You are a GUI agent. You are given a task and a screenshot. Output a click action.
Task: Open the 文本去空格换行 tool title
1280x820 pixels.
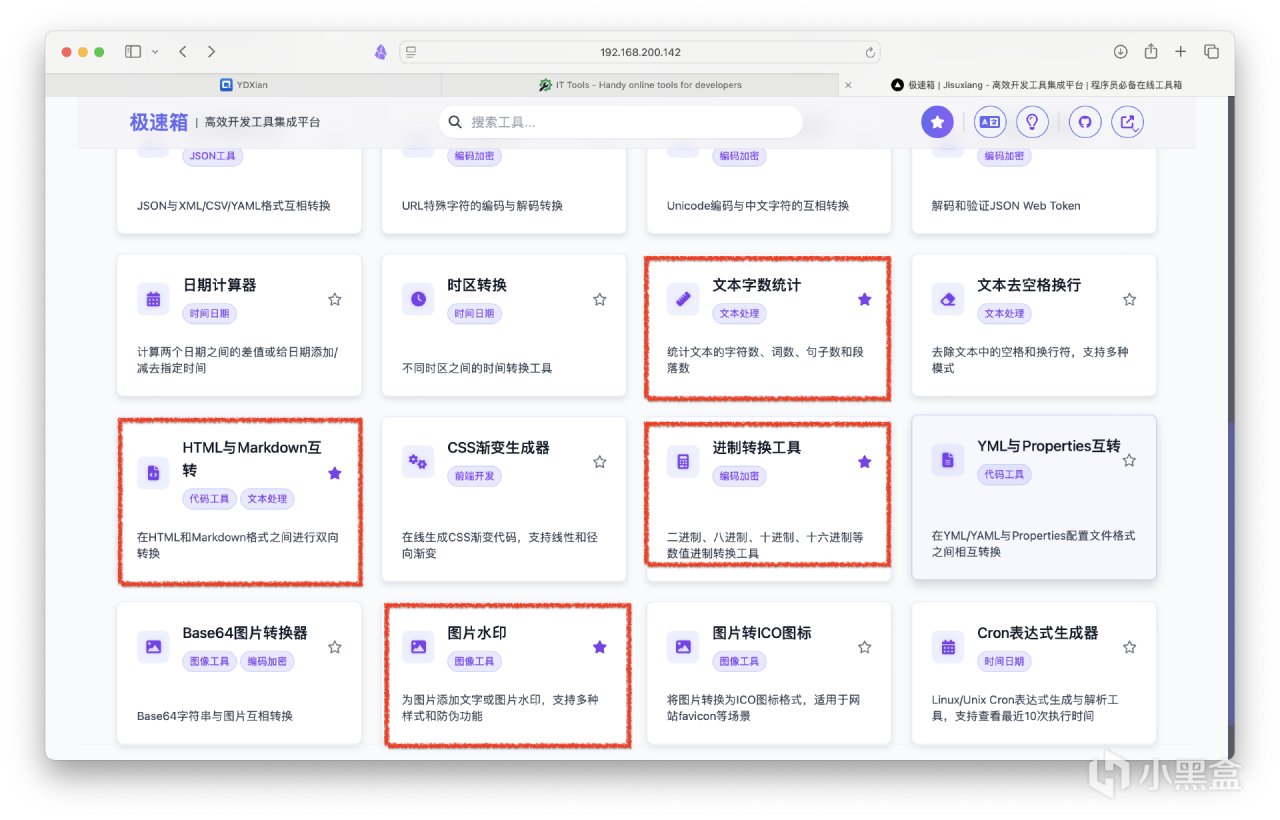[x=1029, y=285]
